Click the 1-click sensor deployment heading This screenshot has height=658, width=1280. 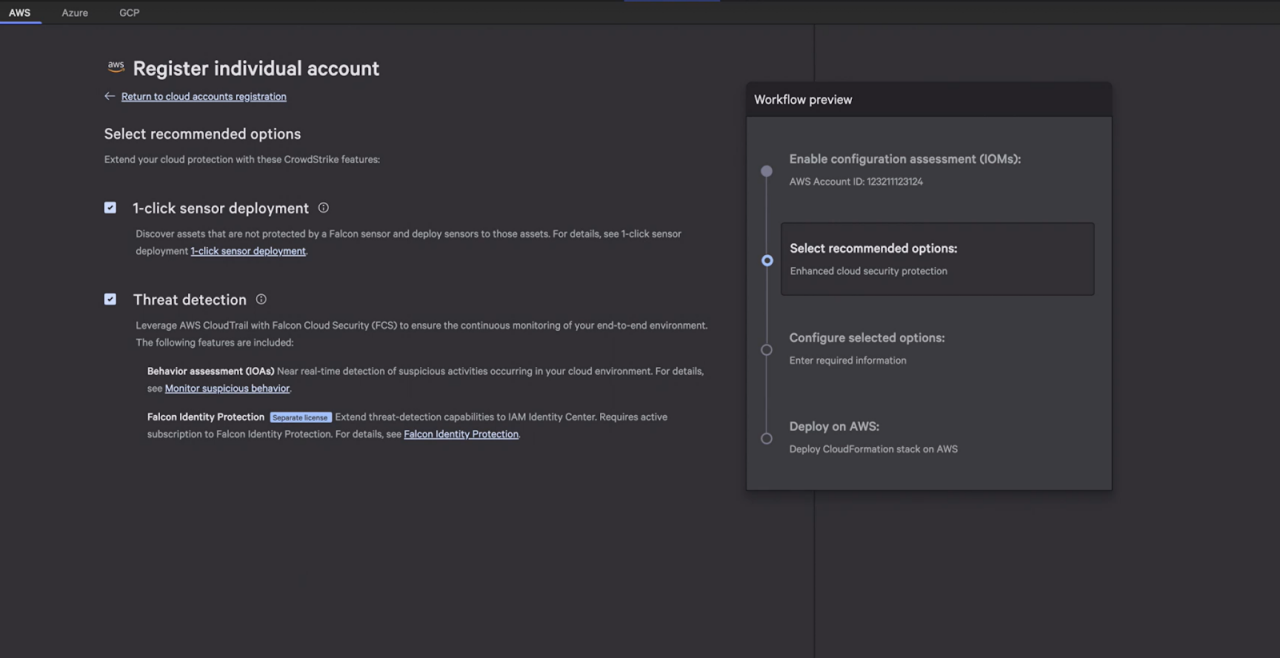pyautogui.click(x=221, y=208)
